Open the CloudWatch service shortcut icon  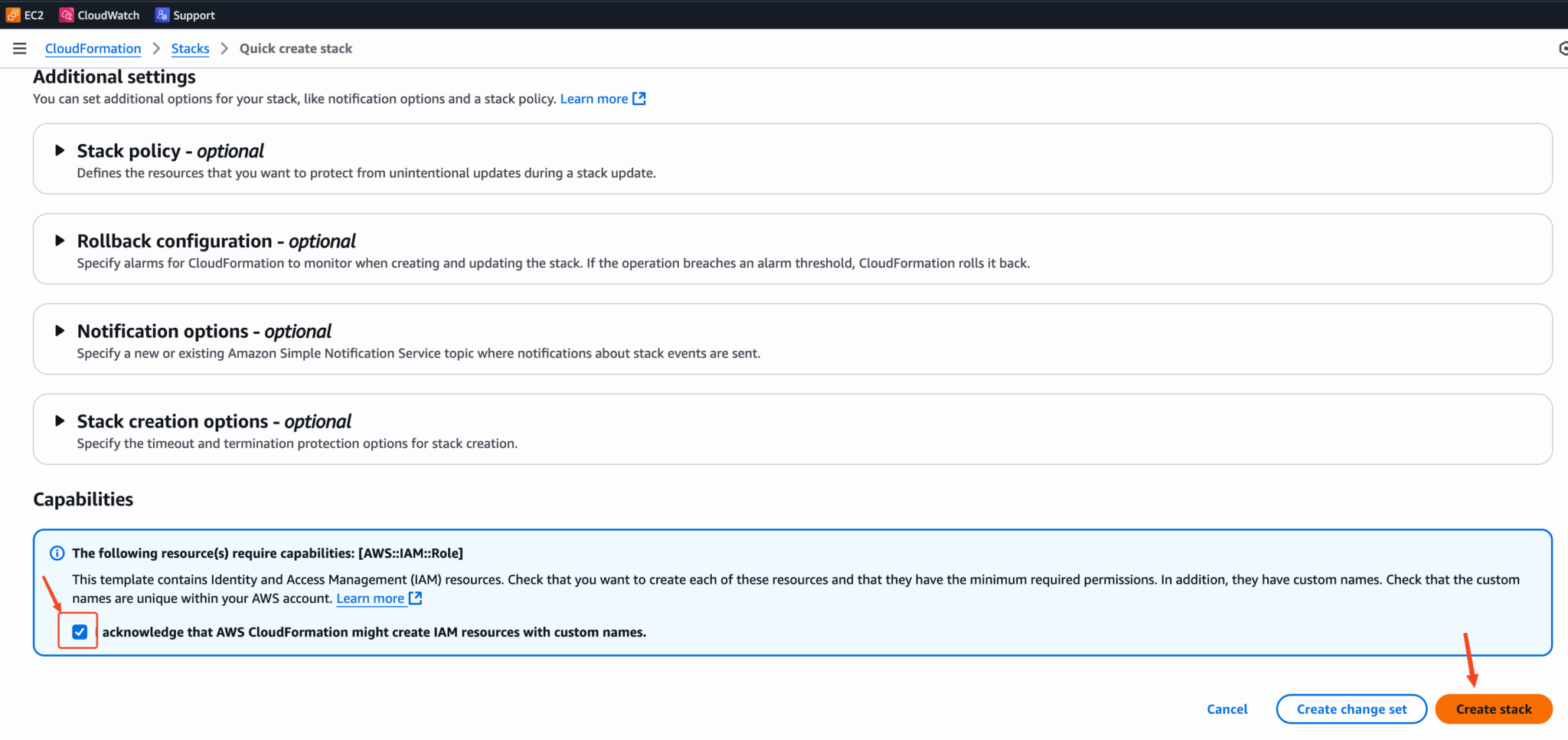tap(67, 15)
